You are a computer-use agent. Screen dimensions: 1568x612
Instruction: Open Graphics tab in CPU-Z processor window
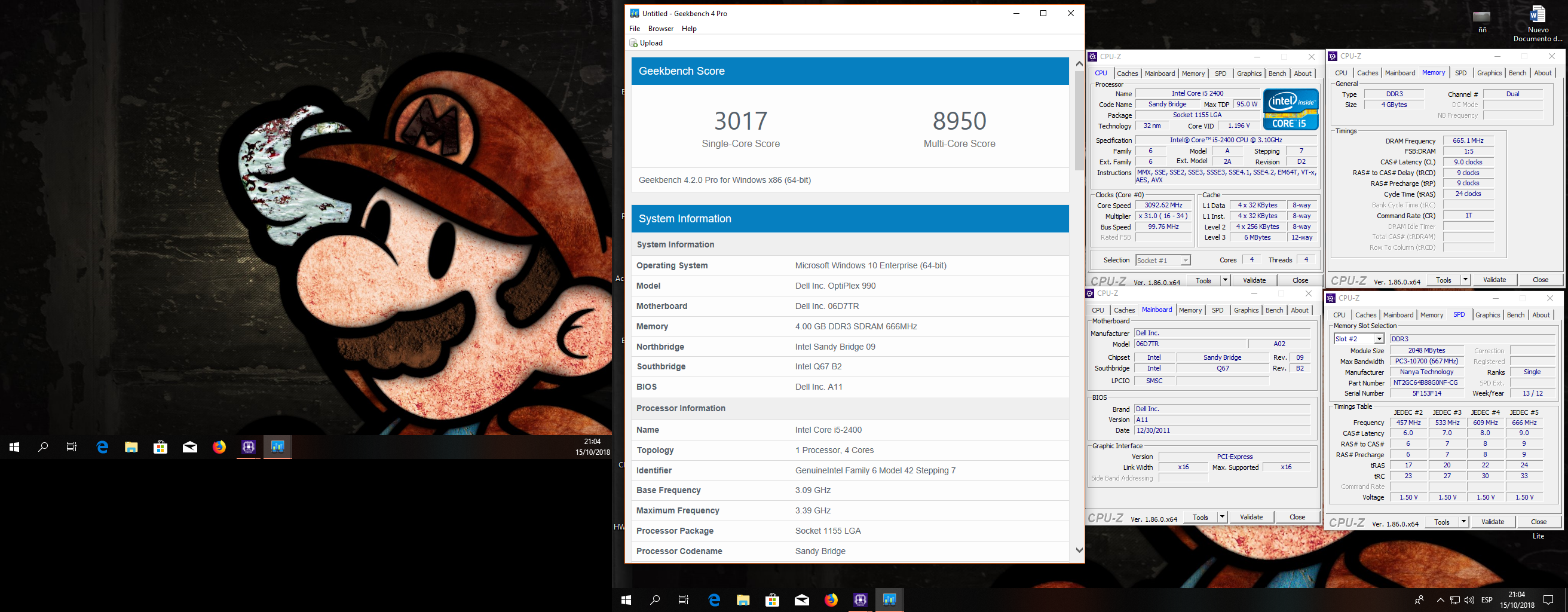(x=1248, y=74)
